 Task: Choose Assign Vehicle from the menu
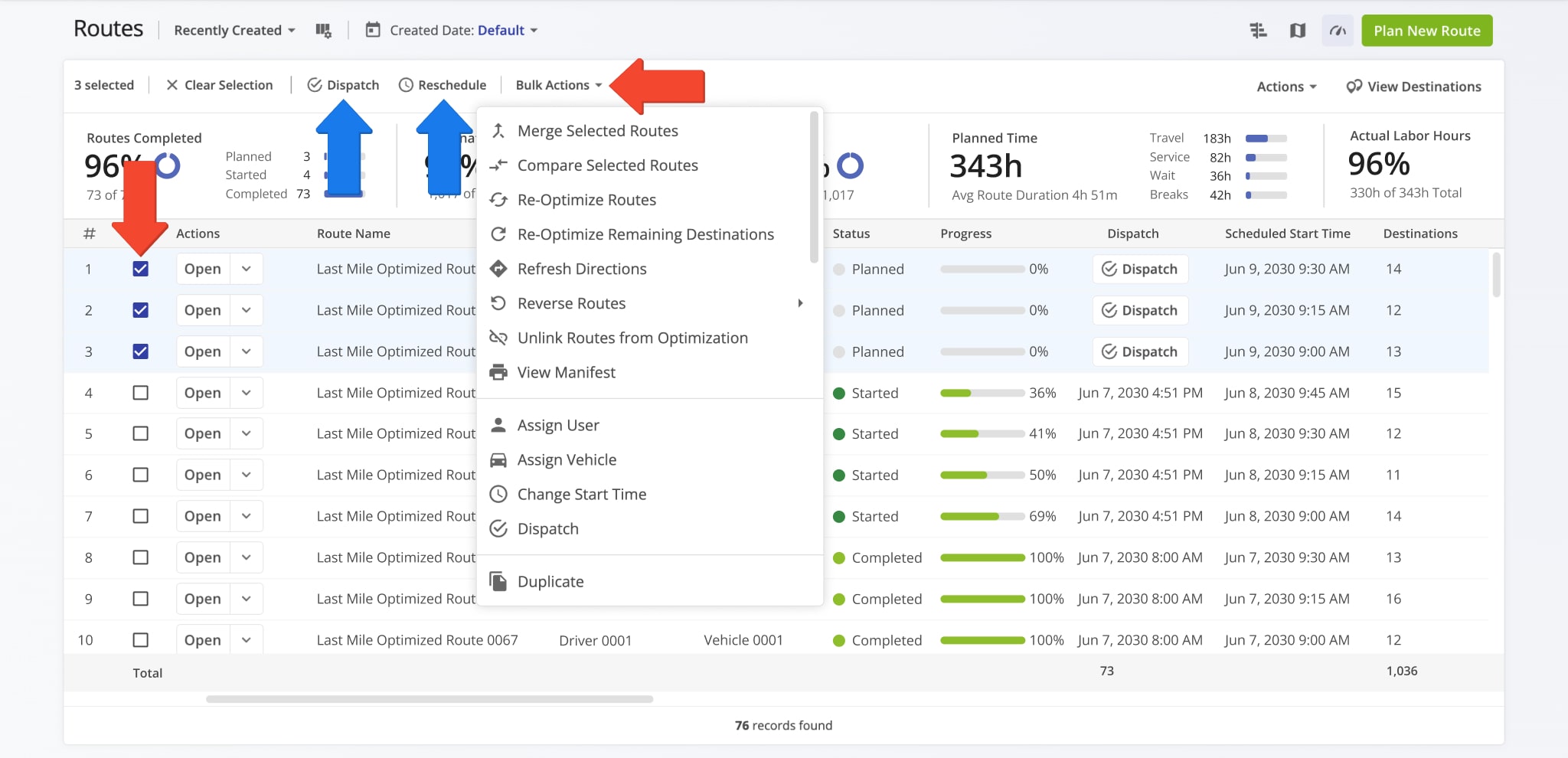567,459
